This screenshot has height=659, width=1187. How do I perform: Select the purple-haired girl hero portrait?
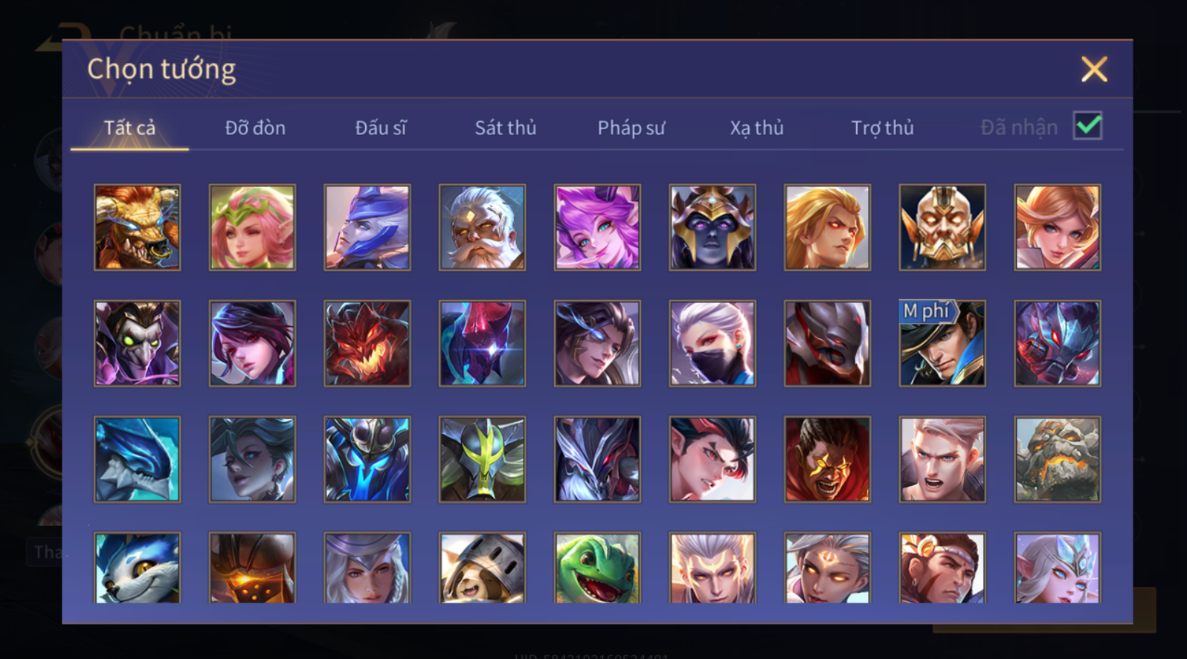(x=597, y=228)
